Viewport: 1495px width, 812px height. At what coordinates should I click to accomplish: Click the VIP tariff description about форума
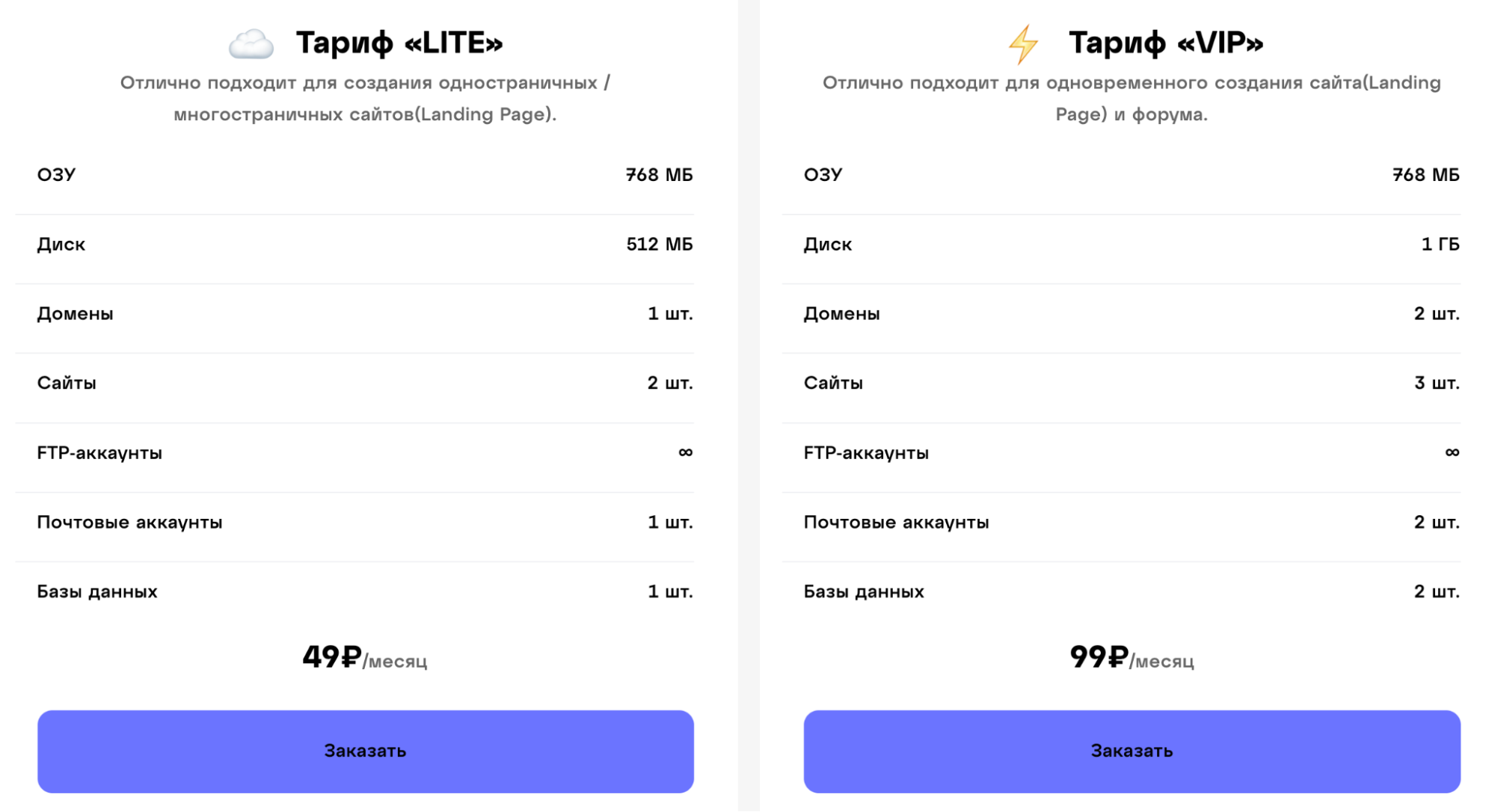click(1131, 98)
